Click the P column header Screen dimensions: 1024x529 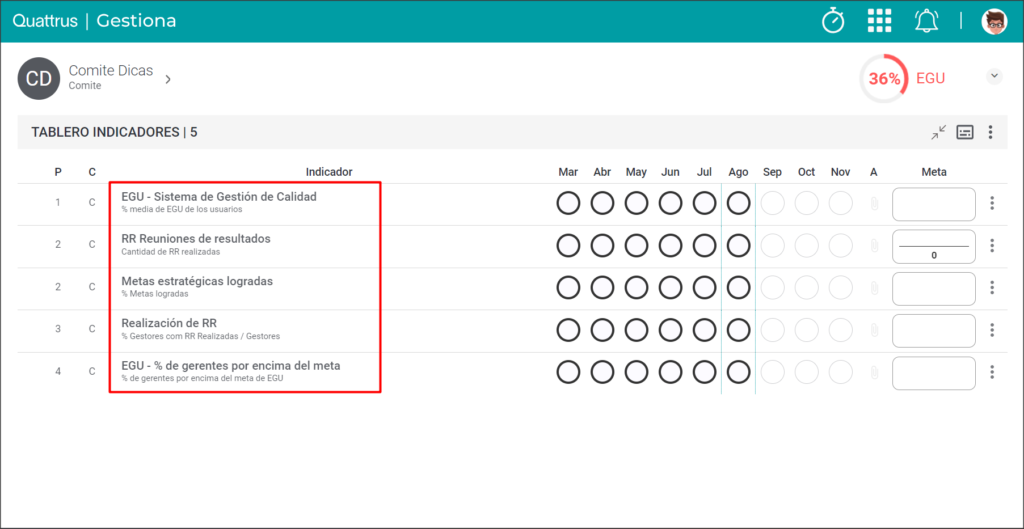[x=58, y=172]
